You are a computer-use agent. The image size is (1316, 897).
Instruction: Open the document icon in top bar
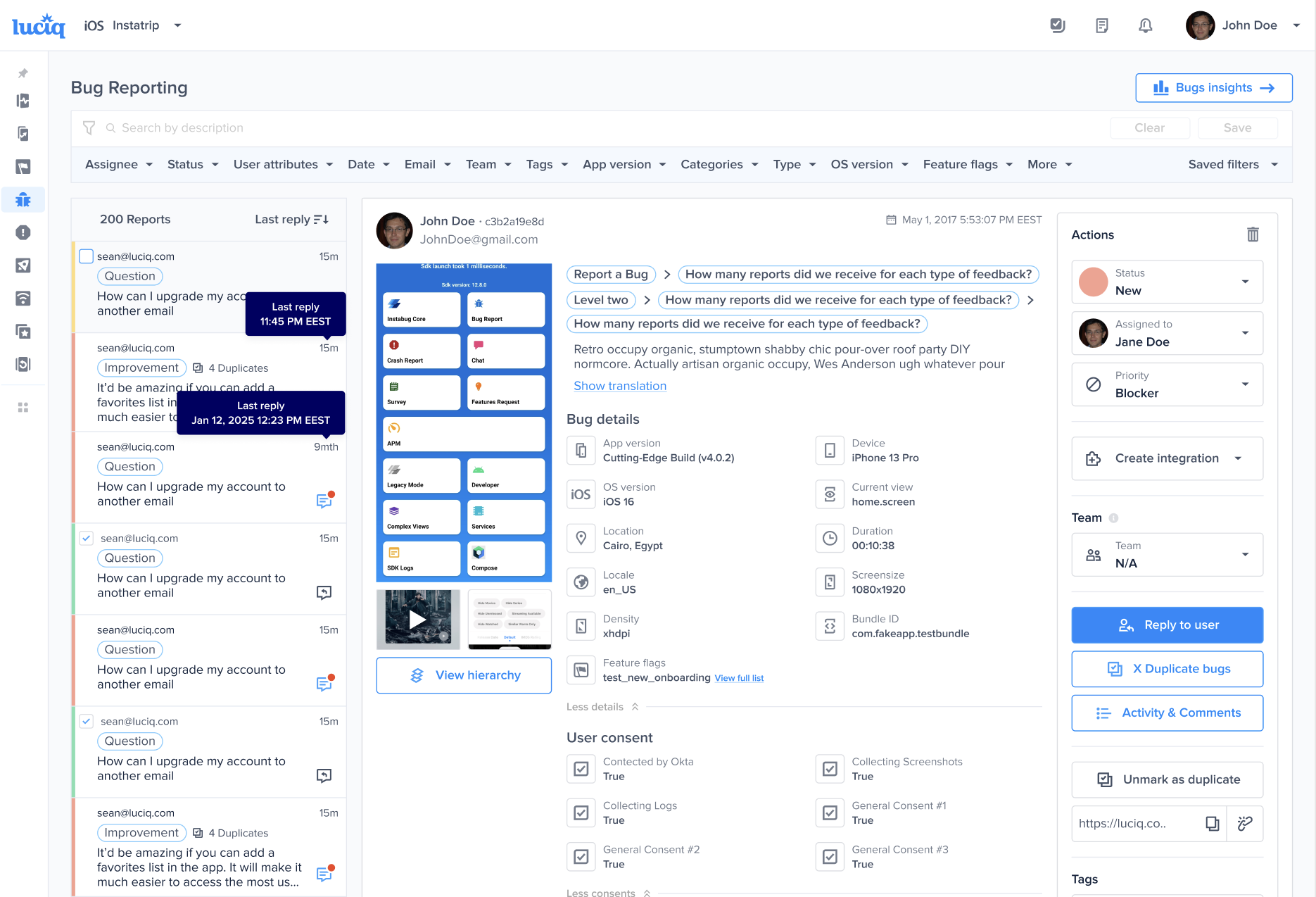pyautogui.click(x=1102, y=26)
